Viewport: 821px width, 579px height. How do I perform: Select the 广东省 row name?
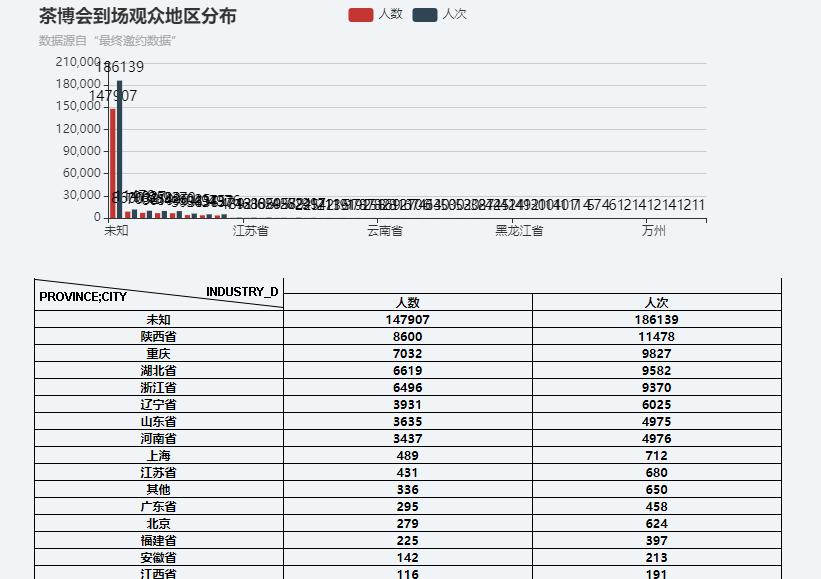click(159, 507)
